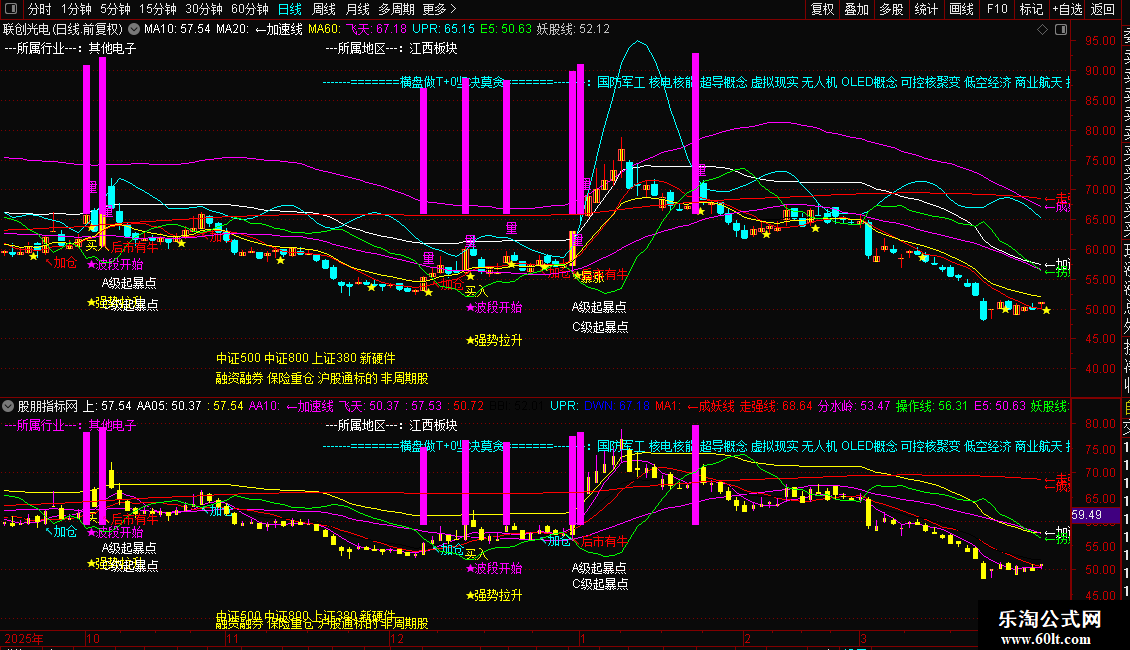Click the 叠加 overlay button
Screen dimensions: 1130x650
[857, 9]
